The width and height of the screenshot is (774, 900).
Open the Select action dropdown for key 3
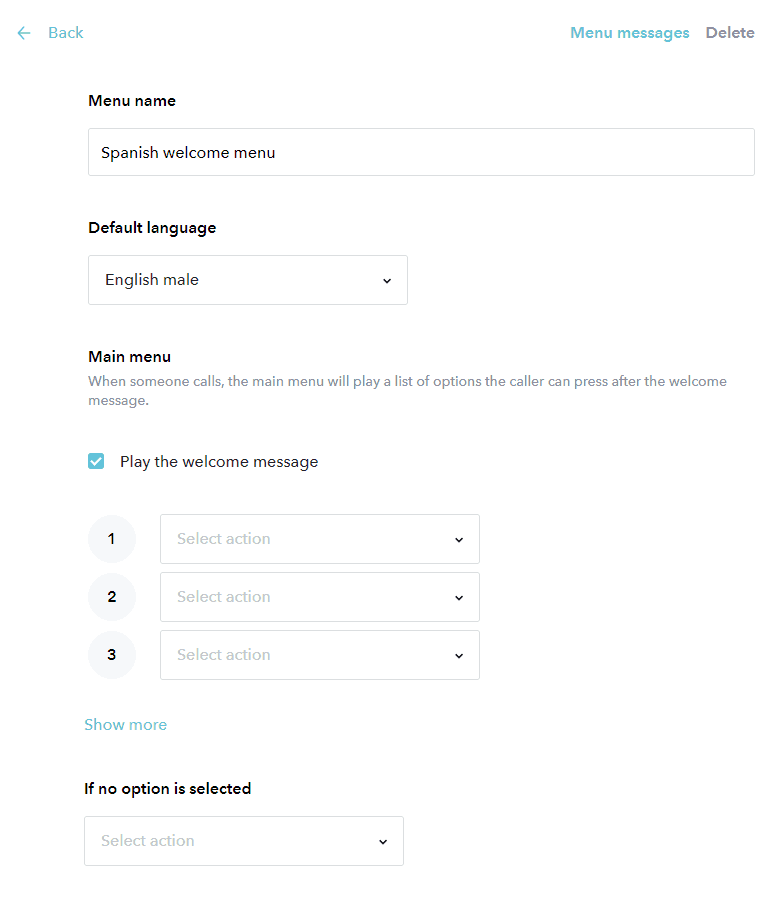319,655
